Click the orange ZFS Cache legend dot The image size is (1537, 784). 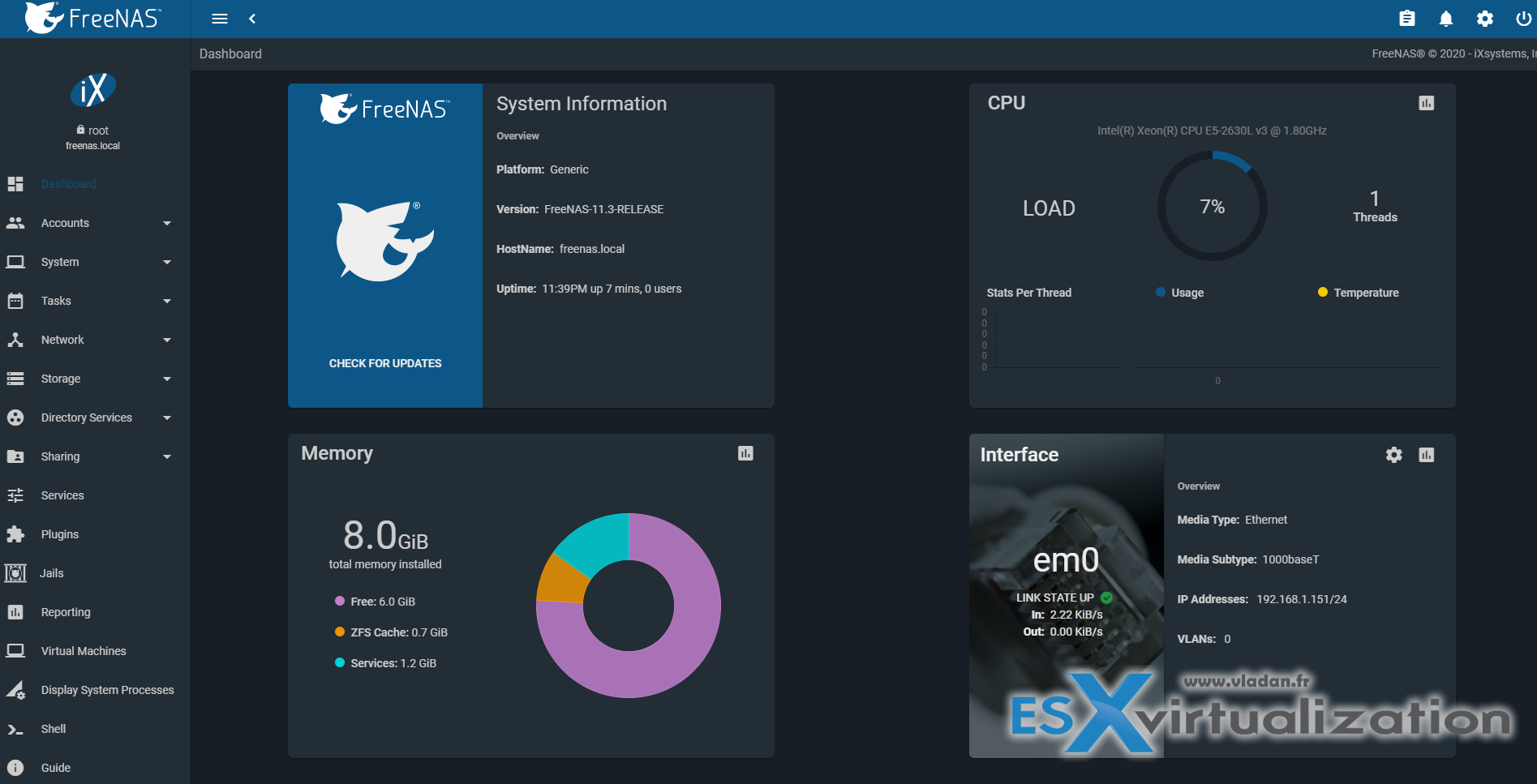pos(340,632)
